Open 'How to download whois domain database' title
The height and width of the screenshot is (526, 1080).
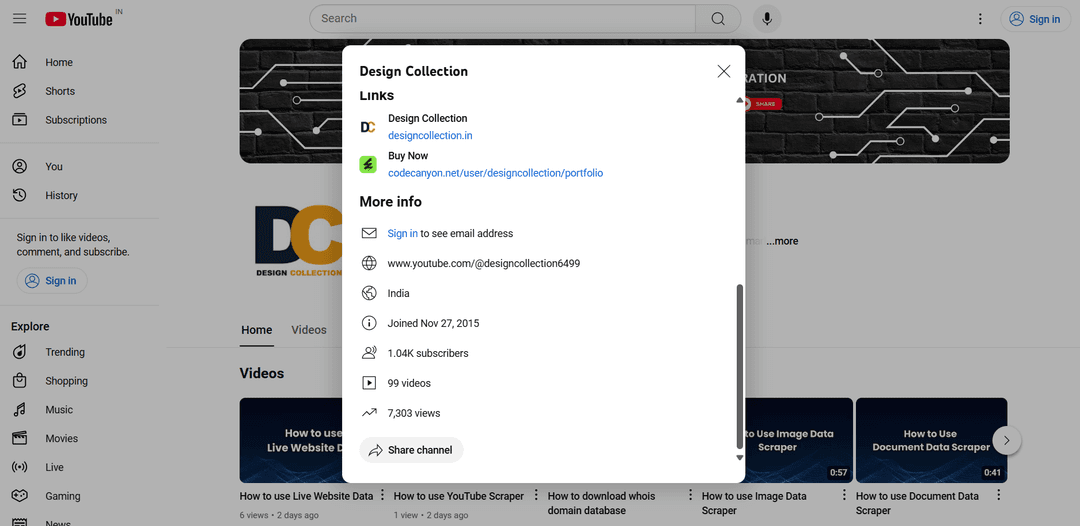coord(601,503)
